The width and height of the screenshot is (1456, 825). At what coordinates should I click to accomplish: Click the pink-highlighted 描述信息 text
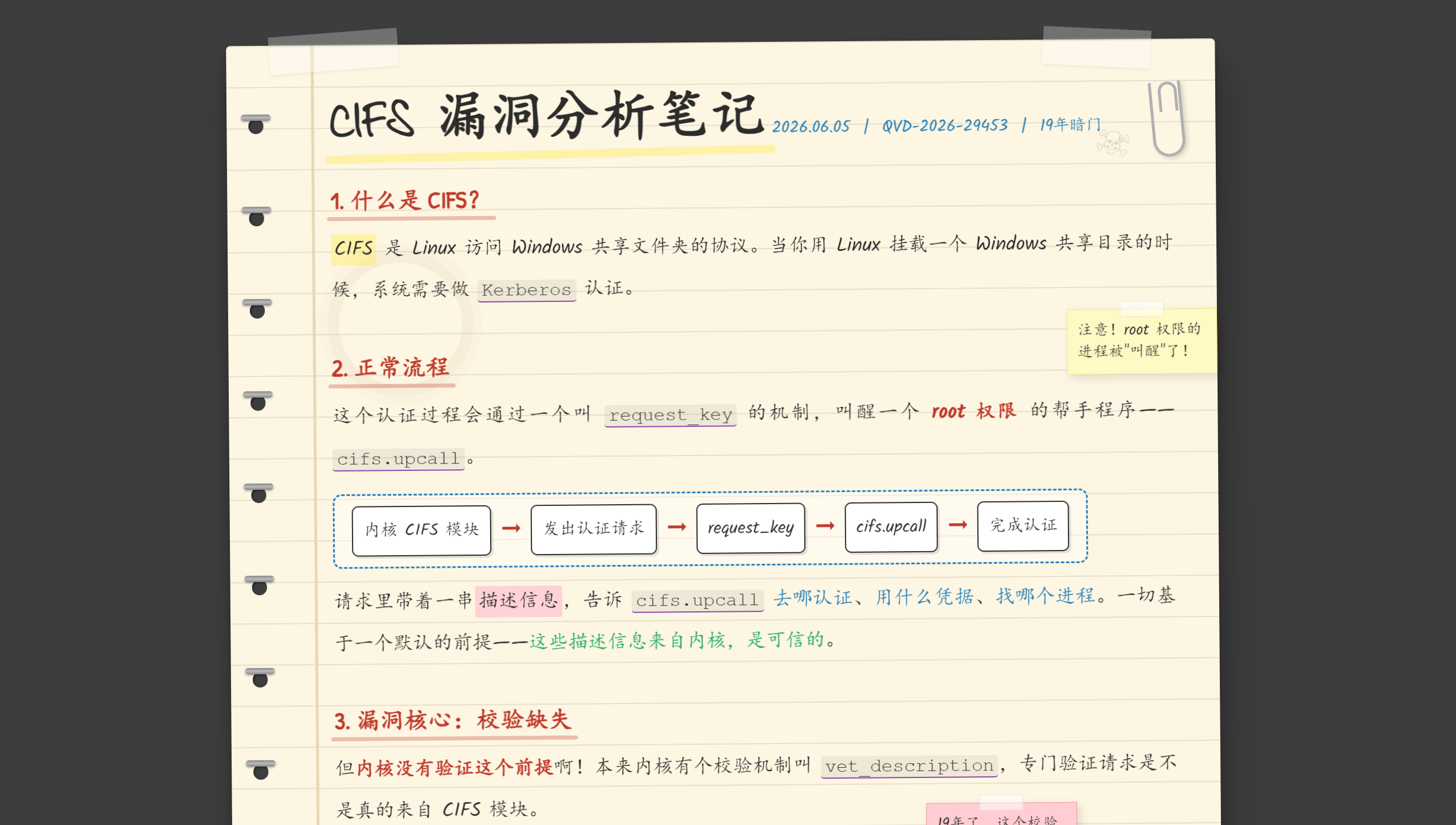click(518, 600)
